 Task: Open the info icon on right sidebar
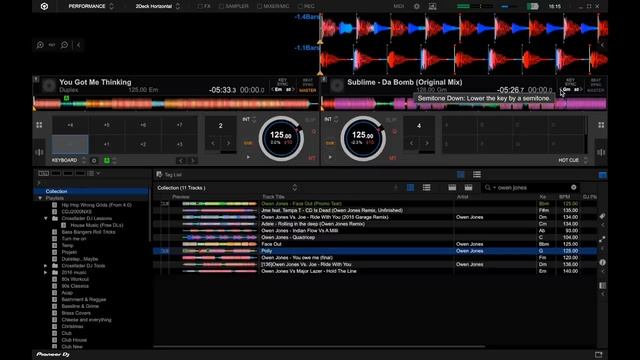[602, 262]
